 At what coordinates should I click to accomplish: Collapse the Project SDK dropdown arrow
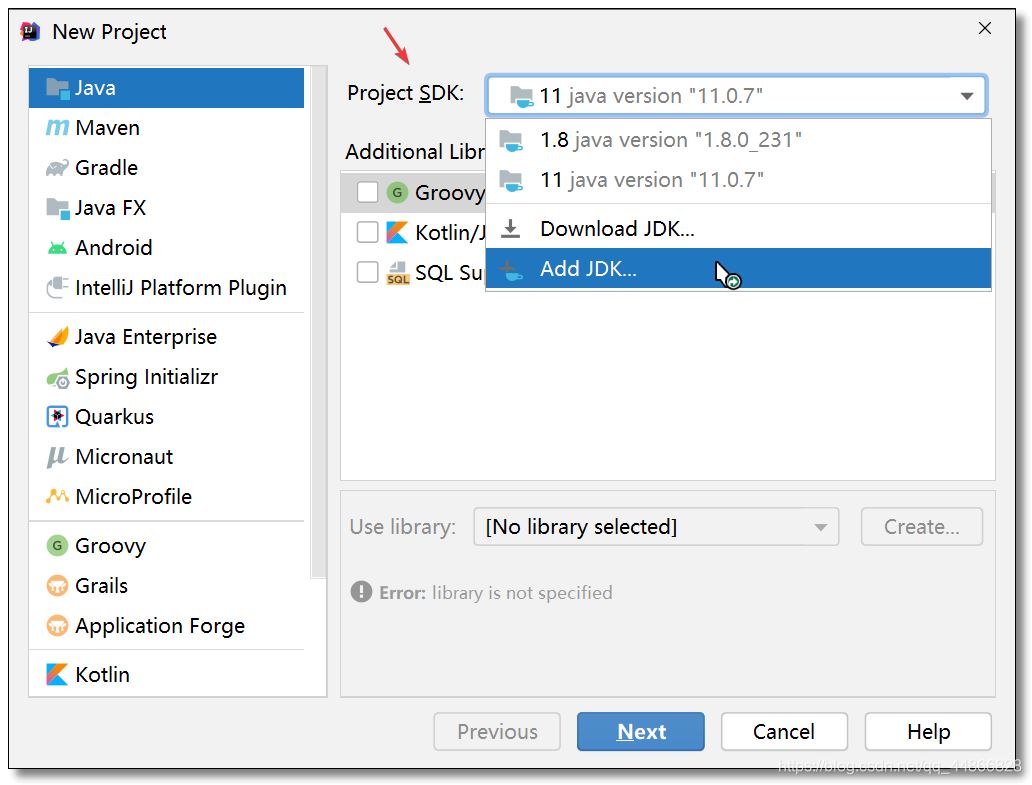(966, 96)
